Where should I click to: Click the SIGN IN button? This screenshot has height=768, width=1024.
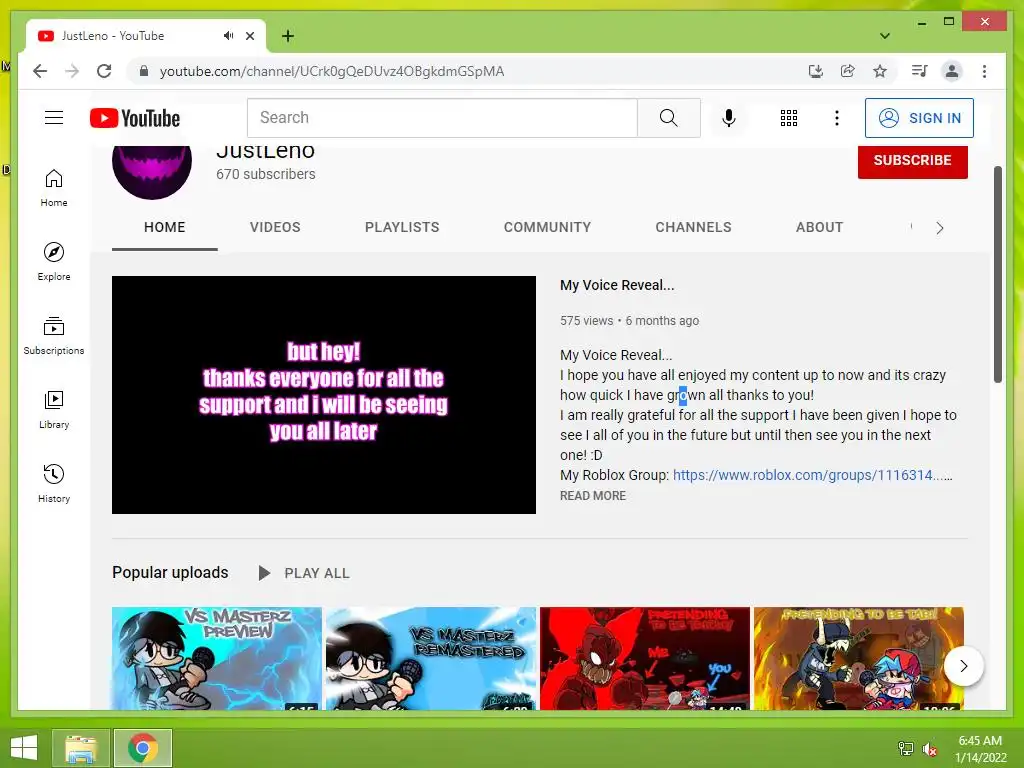920,118
